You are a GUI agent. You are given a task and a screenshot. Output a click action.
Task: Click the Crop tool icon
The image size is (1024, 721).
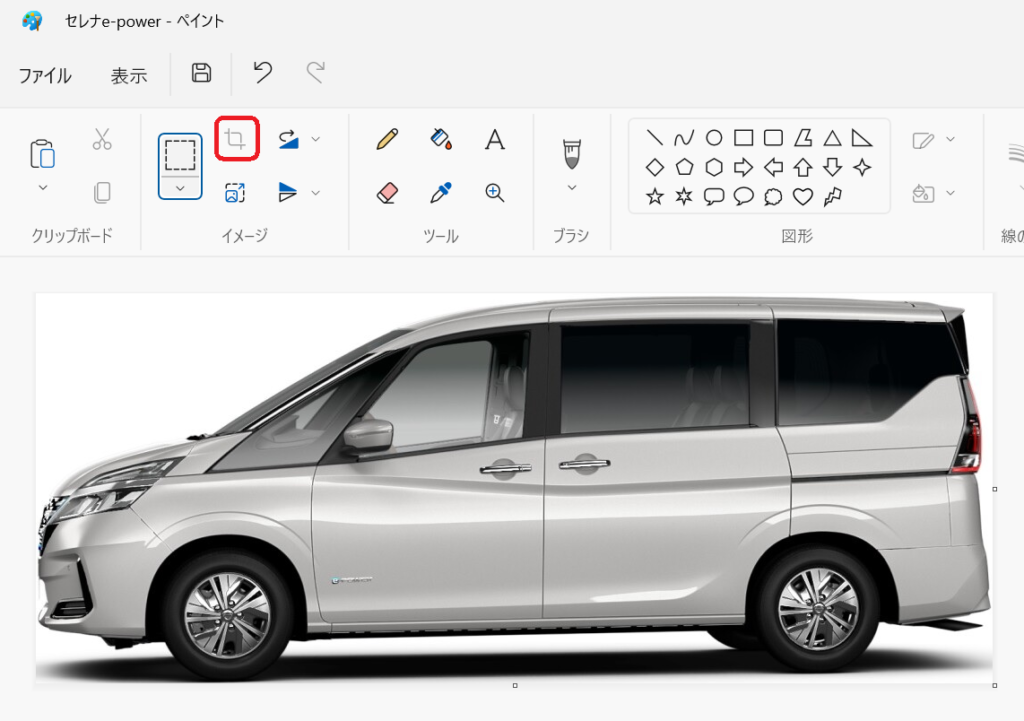coord(236,139)
